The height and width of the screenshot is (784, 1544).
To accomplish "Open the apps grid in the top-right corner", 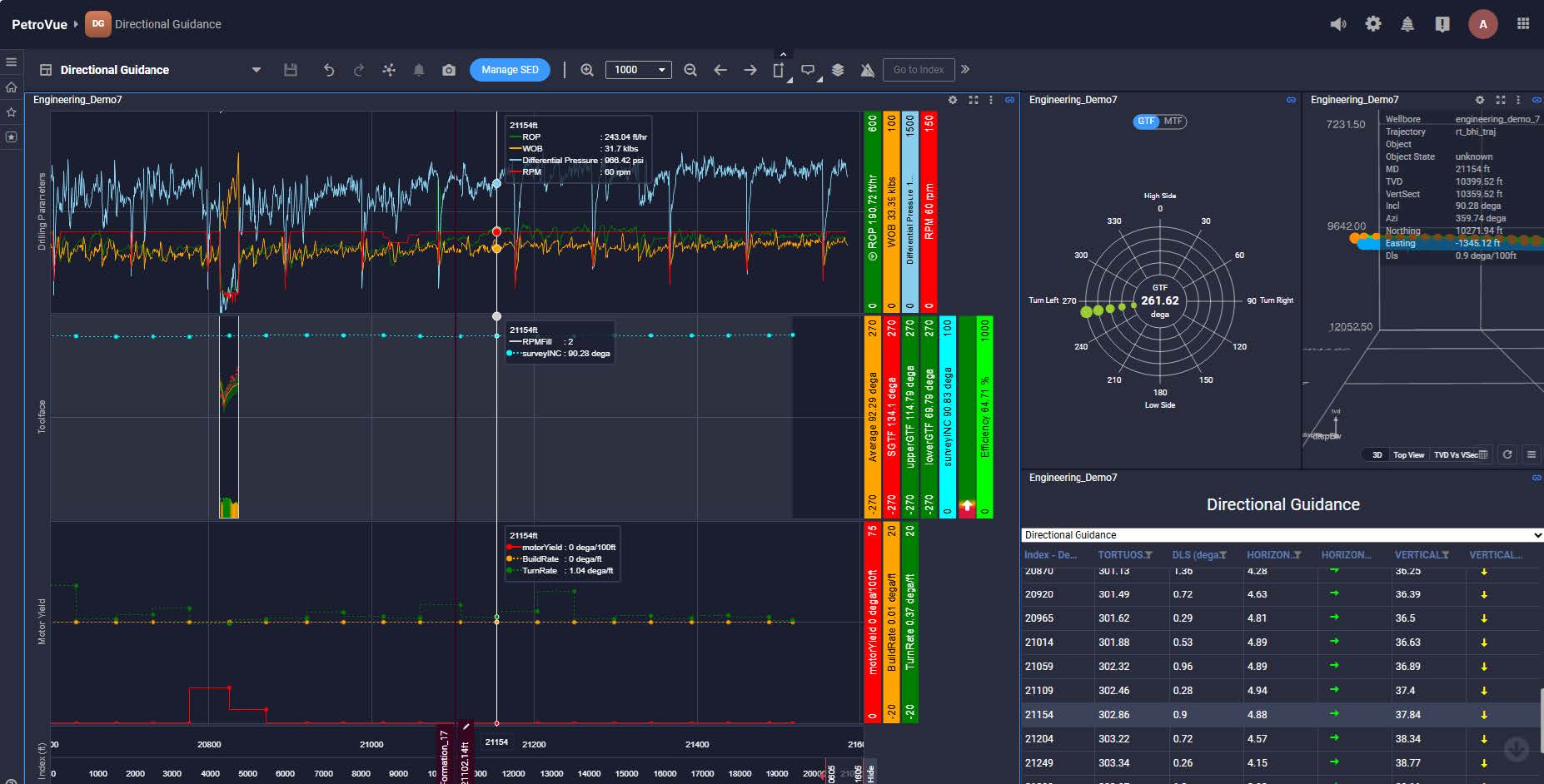I will click(1523, 24).
